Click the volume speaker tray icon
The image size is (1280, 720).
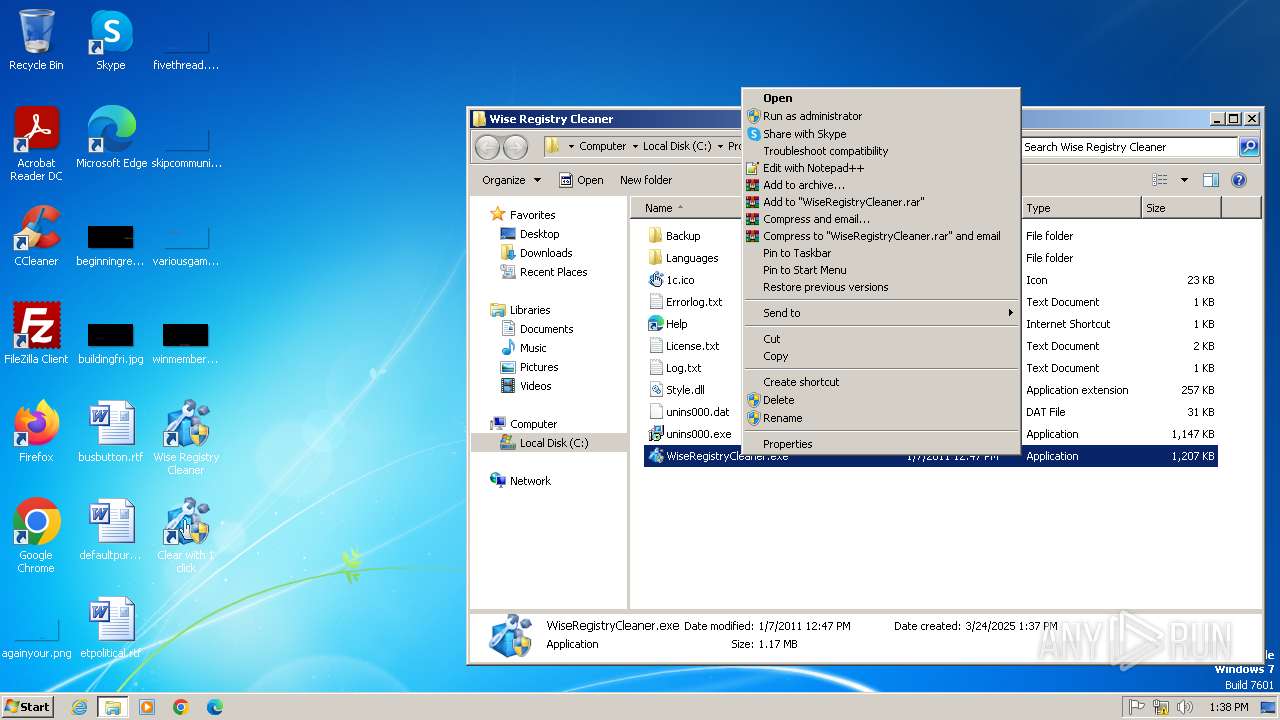1185,707
